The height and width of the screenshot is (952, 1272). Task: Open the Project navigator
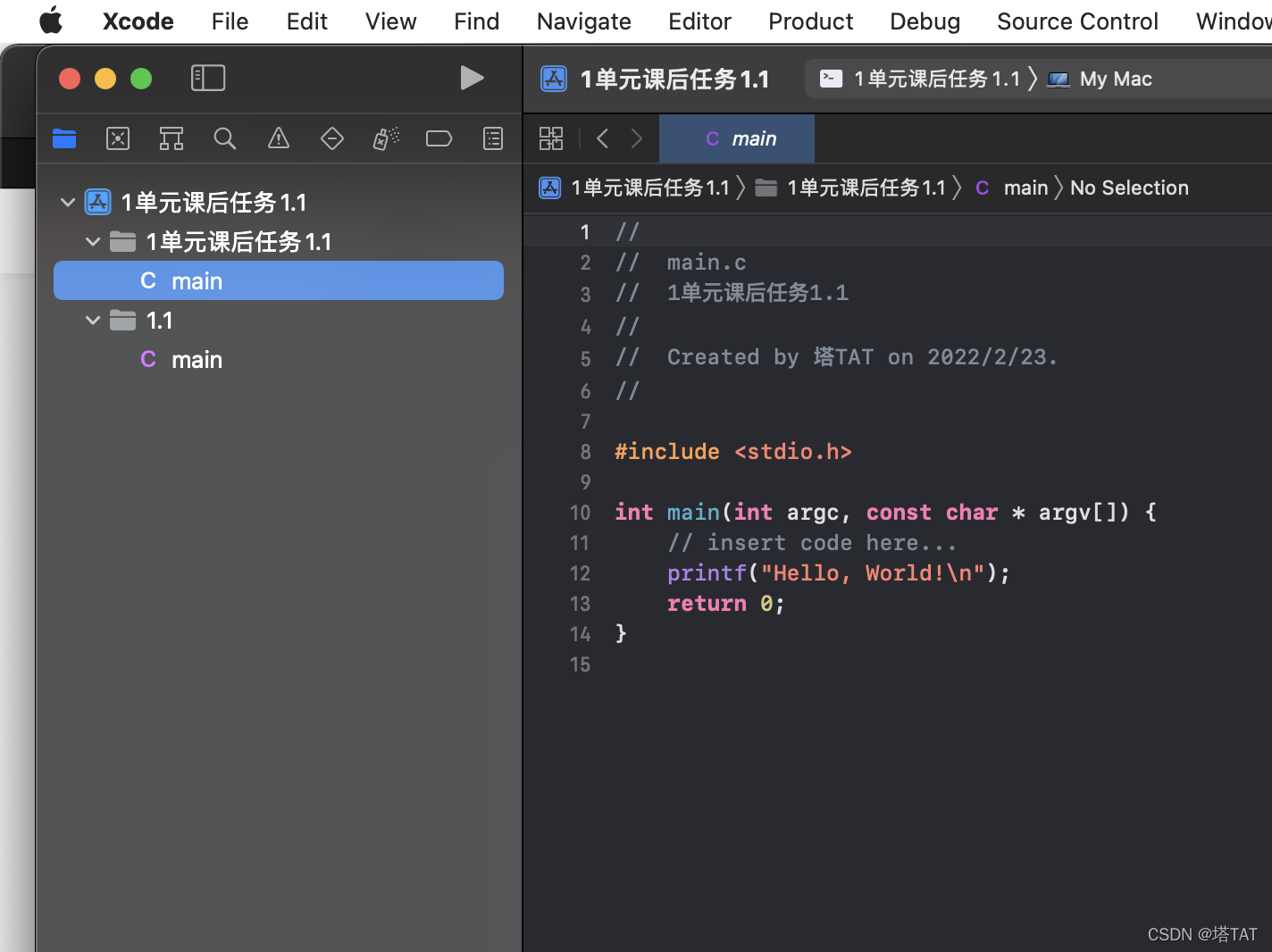pyautogui.click(x=63, y=138)
